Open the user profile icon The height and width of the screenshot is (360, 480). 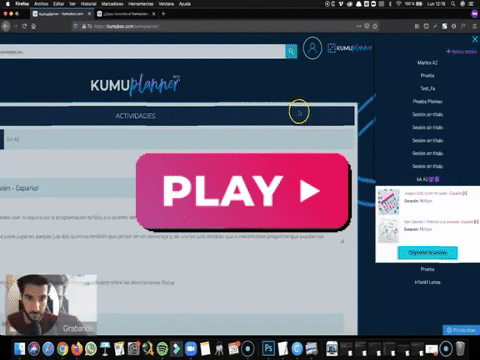(x=312, y=48)
